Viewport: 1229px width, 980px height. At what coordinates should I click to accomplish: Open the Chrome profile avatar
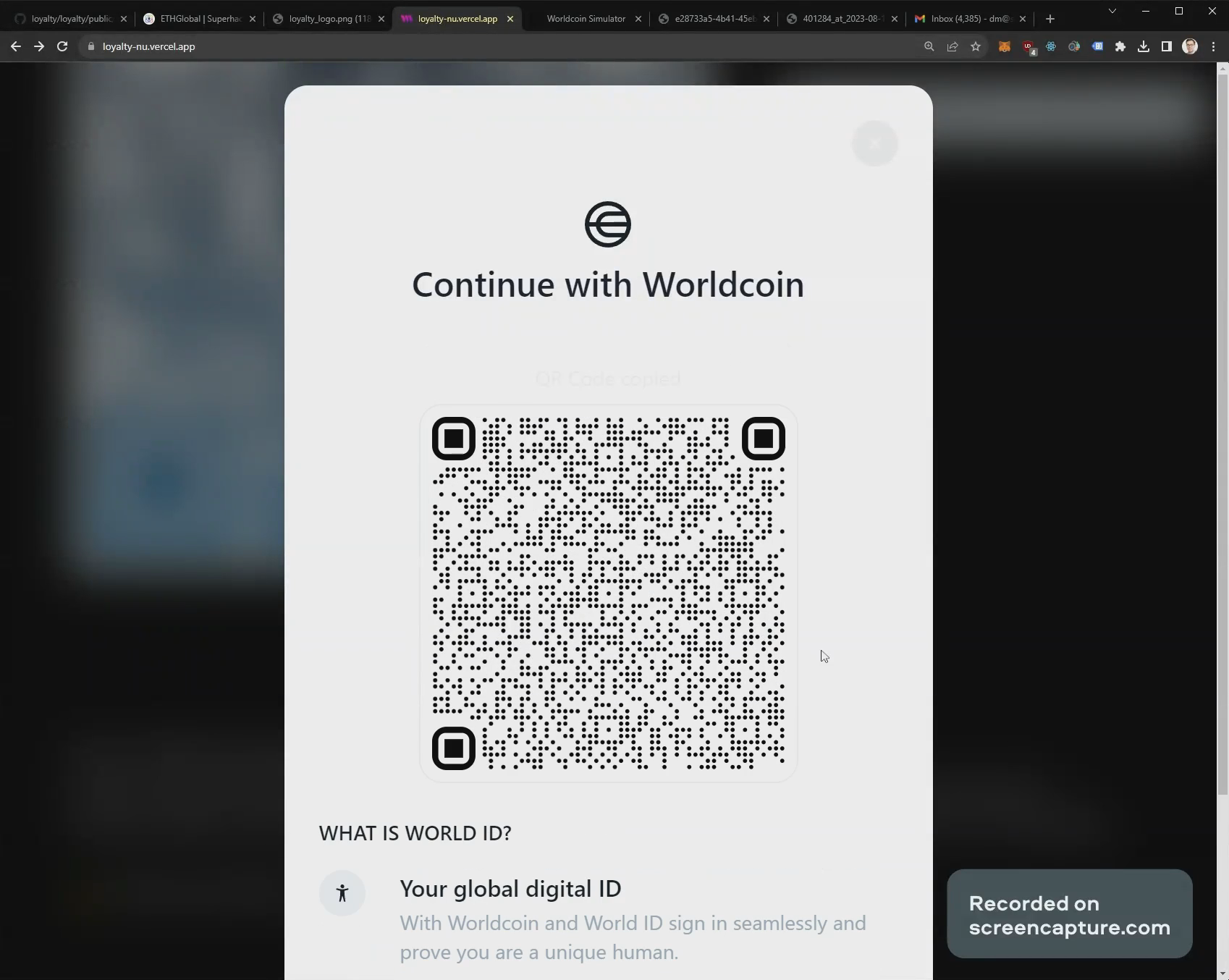[1190, 46]
